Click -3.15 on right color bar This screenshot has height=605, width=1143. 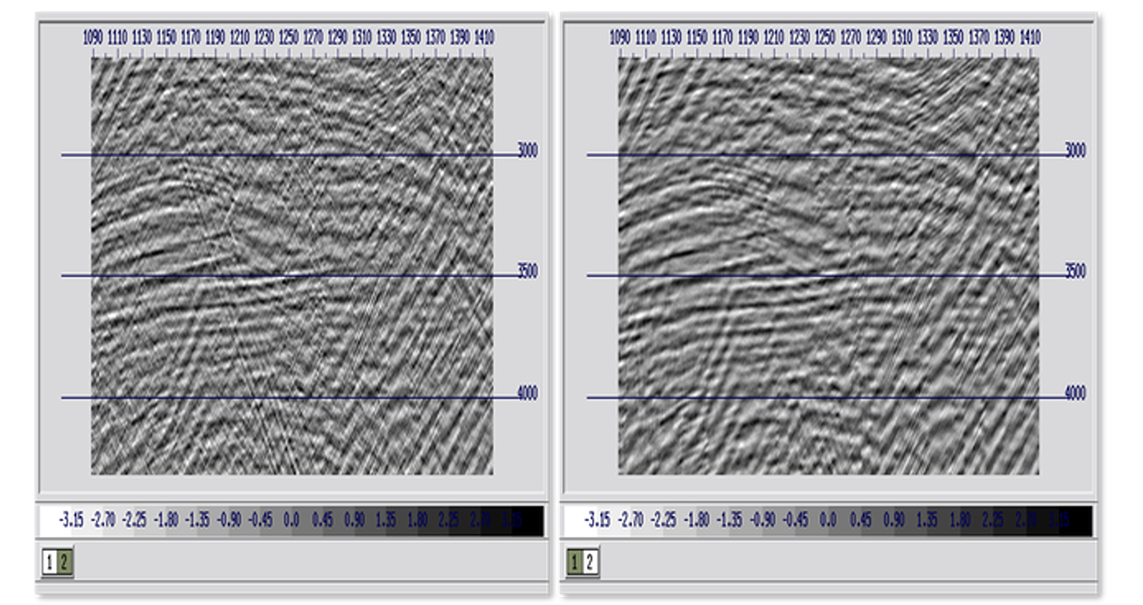[x=596, y=521]
